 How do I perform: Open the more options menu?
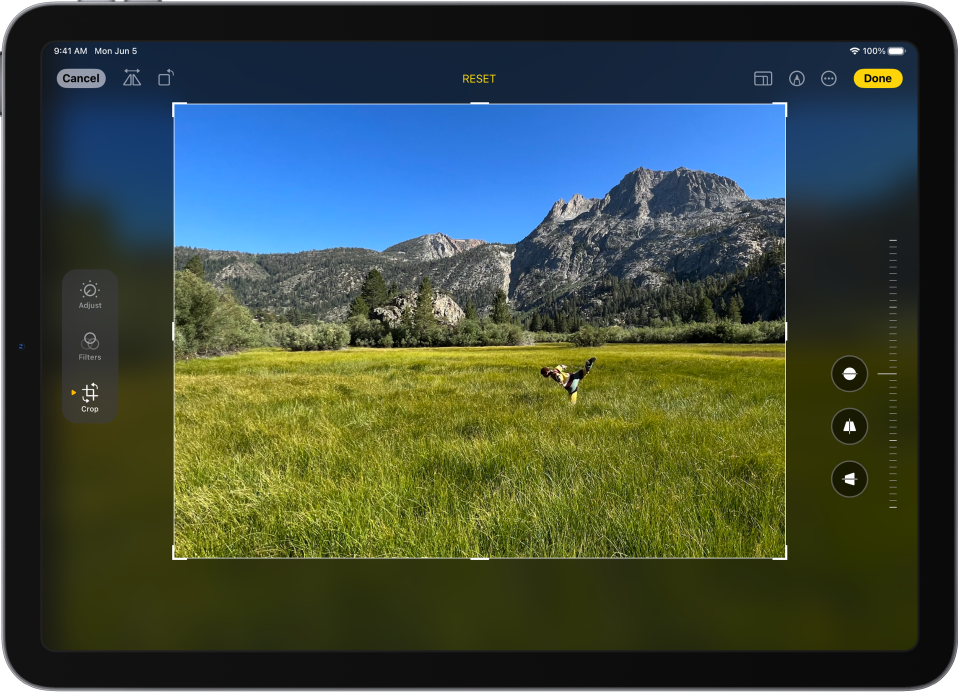point(828,78)
